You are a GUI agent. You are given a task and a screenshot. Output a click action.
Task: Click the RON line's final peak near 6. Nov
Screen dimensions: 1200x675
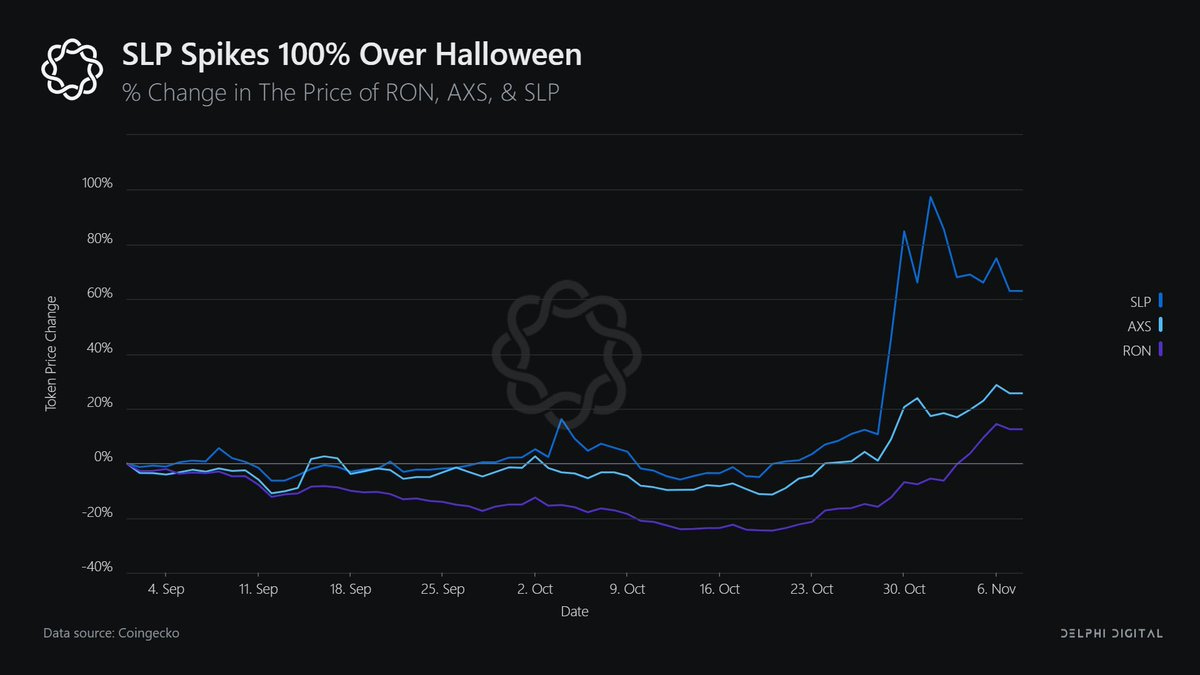pyautogui.click(x=996, y=424)
